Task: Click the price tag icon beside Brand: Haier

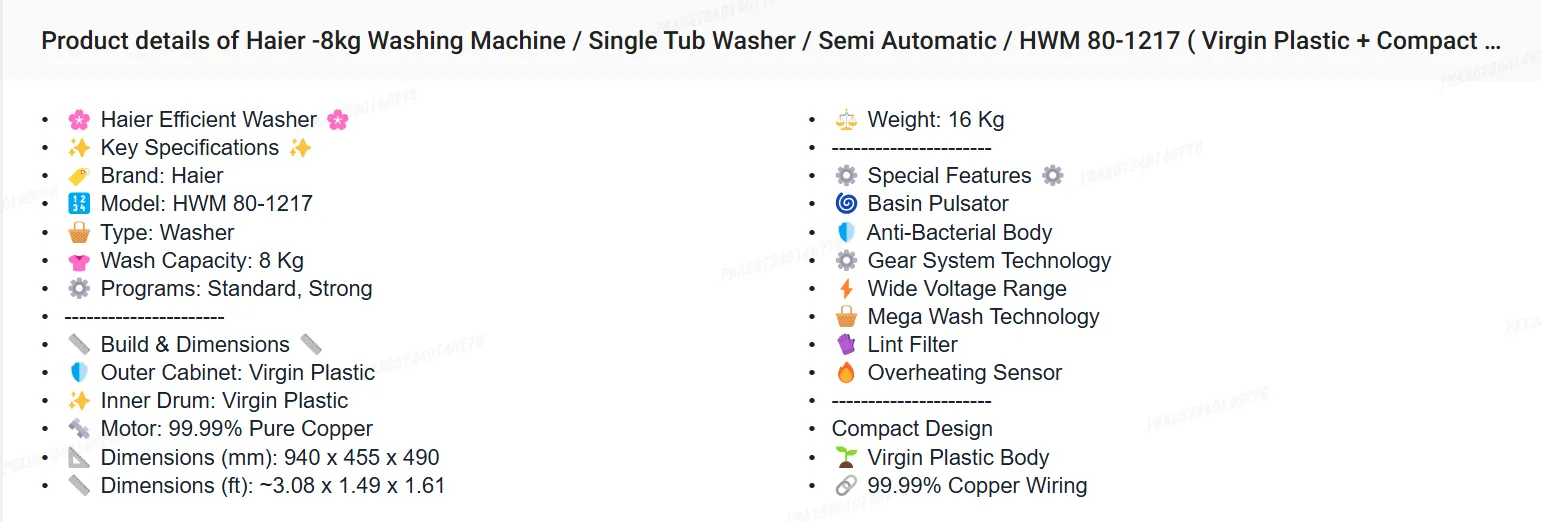Action: click(x=79, y=176)
